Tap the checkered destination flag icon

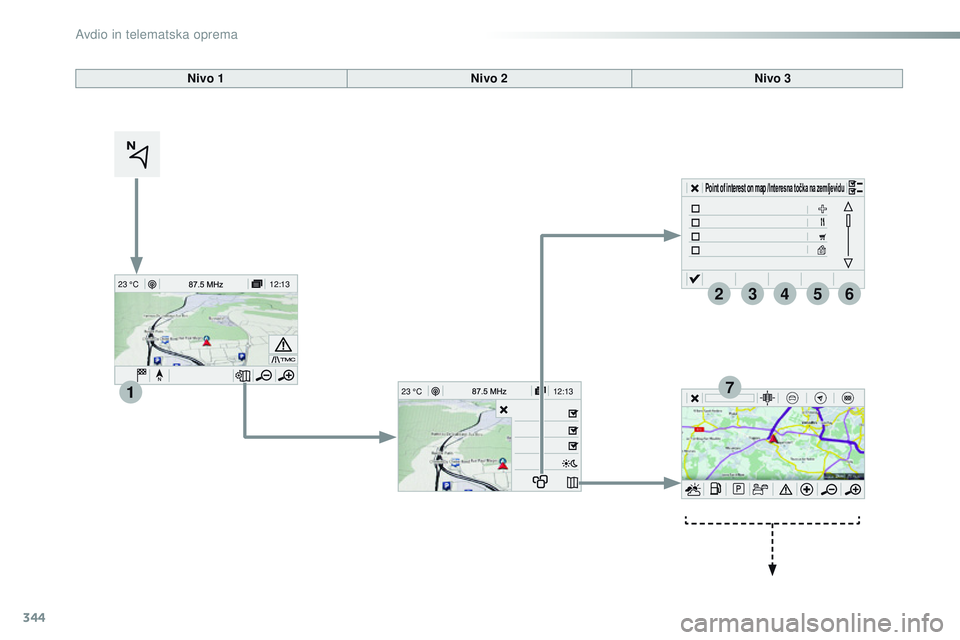tap(141, 375)
